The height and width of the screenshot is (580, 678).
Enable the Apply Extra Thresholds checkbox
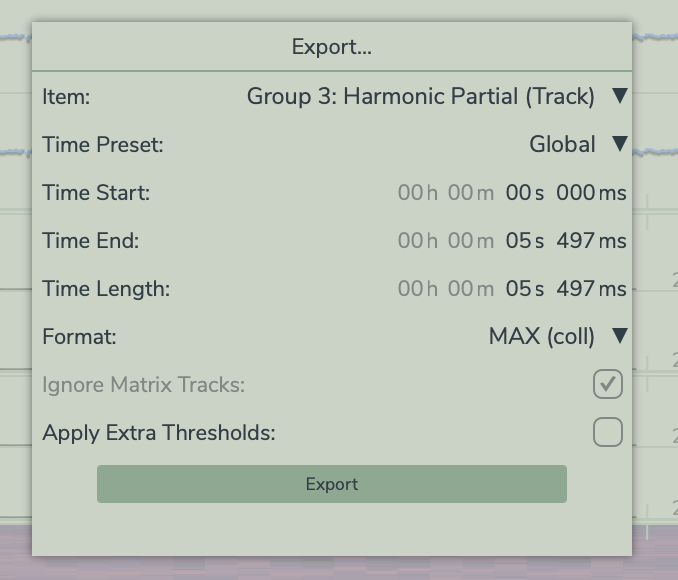point(607,432)
